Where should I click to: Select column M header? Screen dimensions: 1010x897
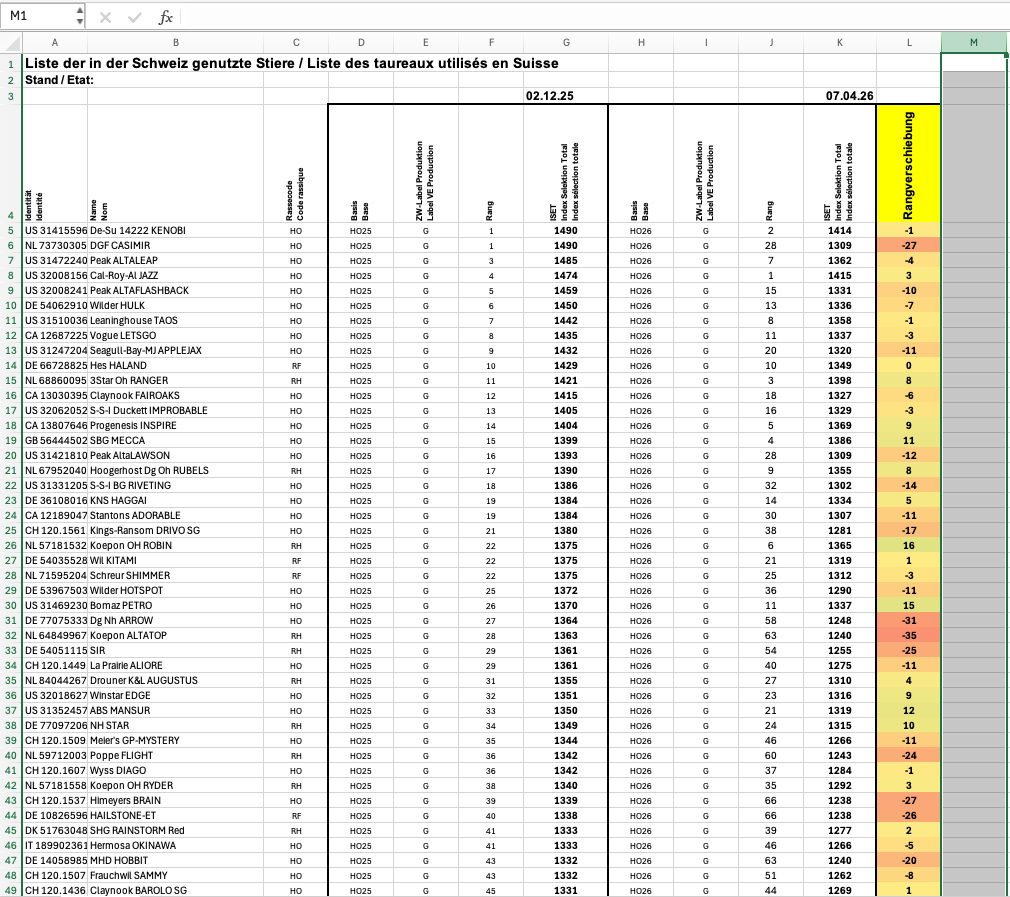[973, 42]
